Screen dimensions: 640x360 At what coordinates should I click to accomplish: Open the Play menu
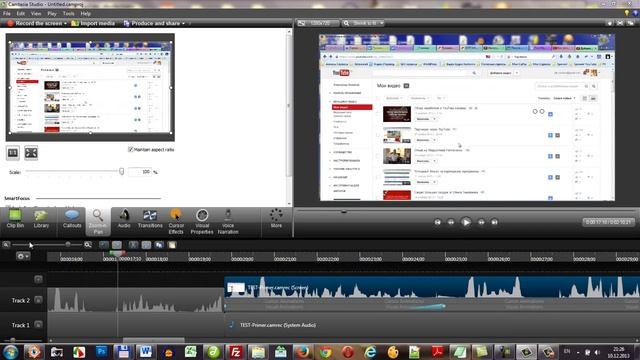(52, 13)
